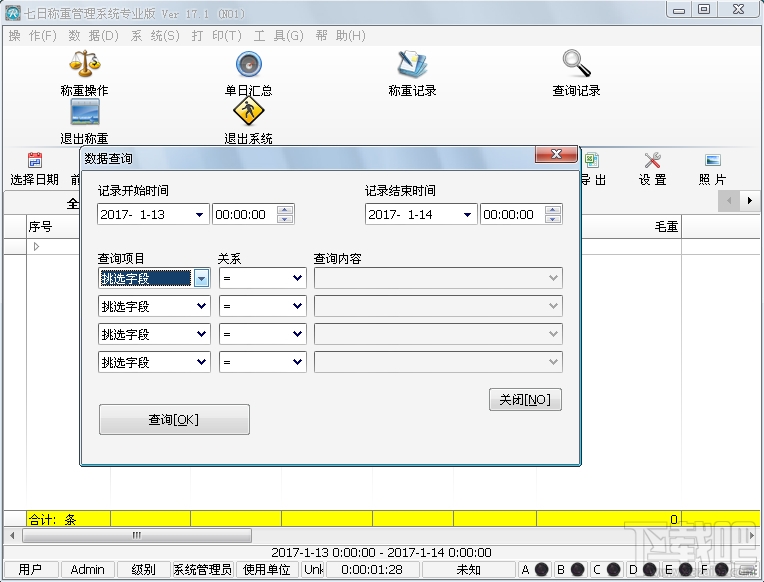The image size is (764, 582).
Task: Open the 设置 tools icon
Action: 652,160
